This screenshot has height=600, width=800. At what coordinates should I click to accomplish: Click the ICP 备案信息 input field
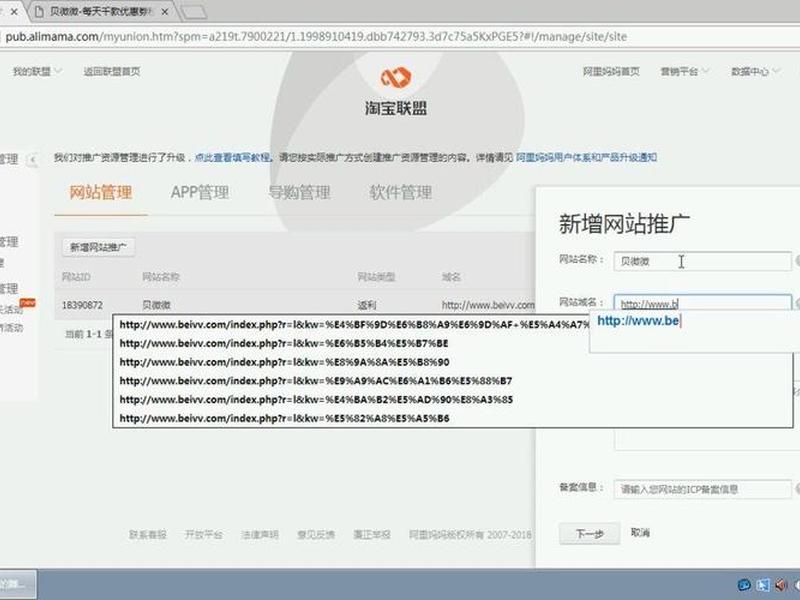click(x=702, y=489)
